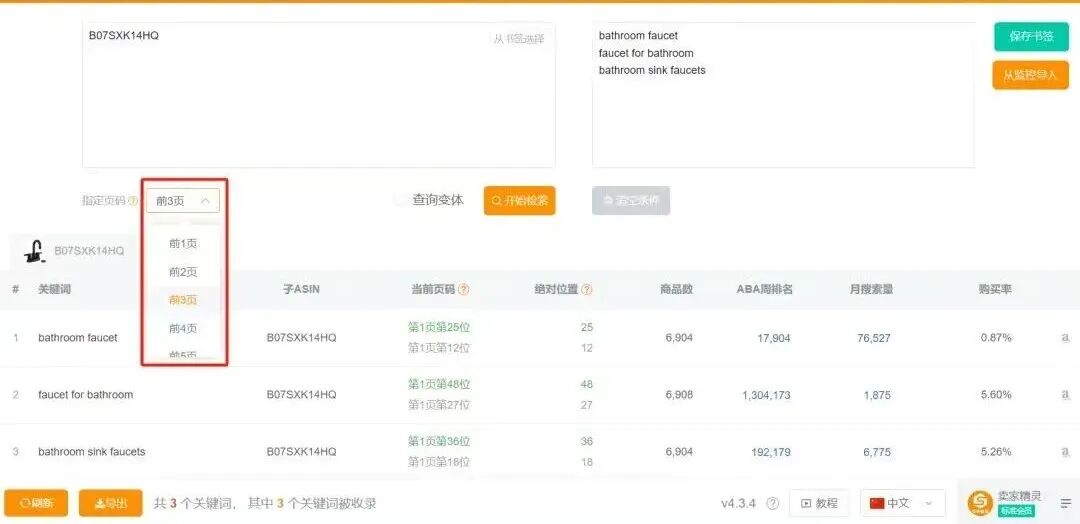Click help icon beside 绝对位置 header
Screen dimensions: 1080x524
pyautogui.click(x=586, y=290)
